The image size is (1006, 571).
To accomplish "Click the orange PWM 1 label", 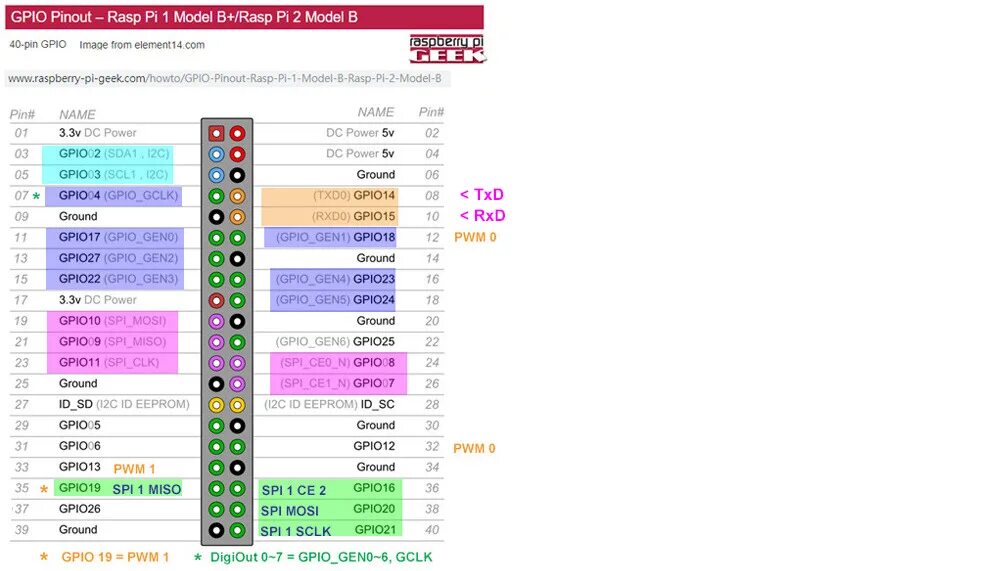I will 134,469.
